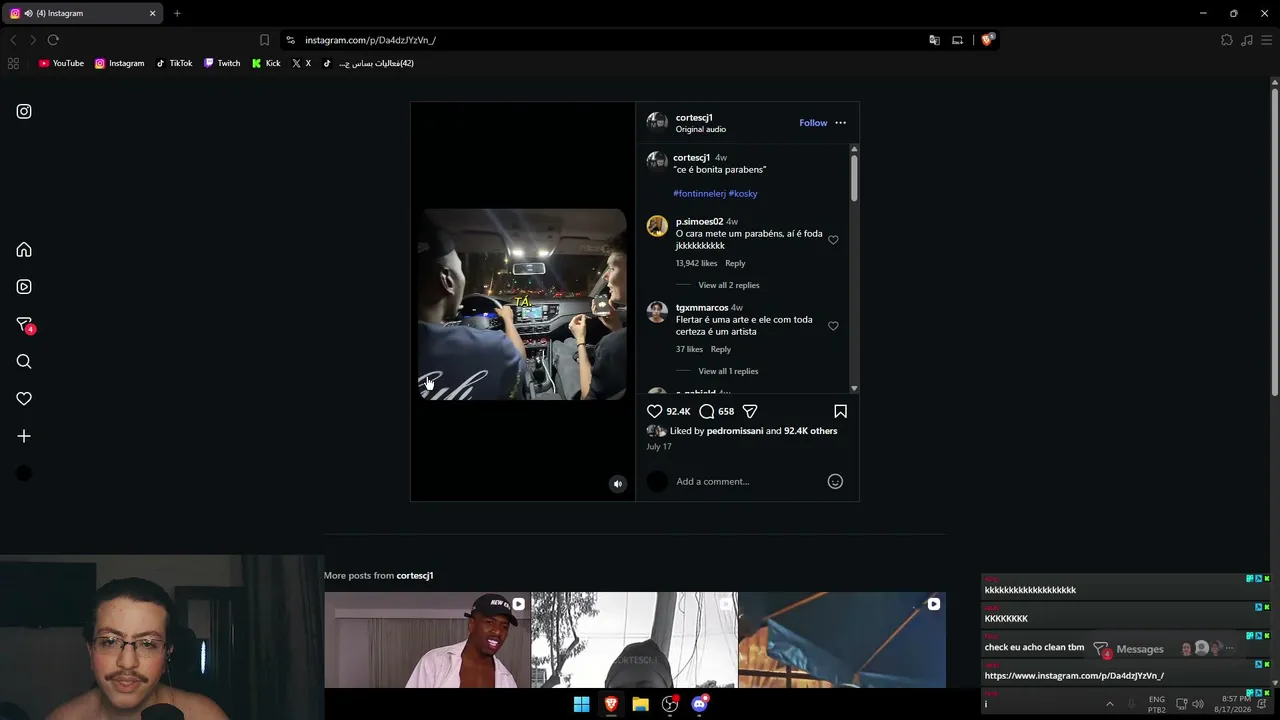This screenshot has width=1280, height=720.
Task: Mute the video audio
Action: click(x=618, y=484)
